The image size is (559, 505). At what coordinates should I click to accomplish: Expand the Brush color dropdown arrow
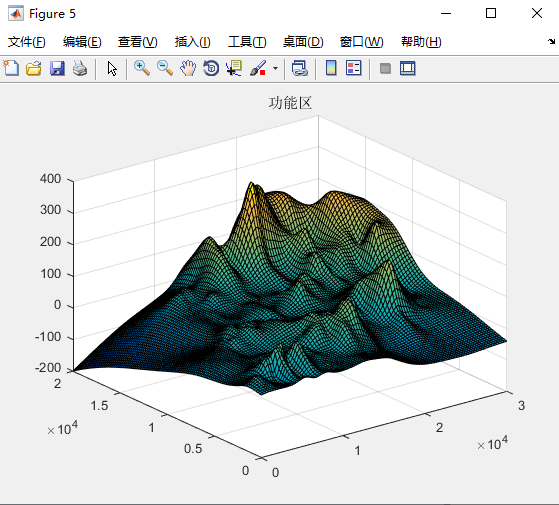(x=275, y=68)
